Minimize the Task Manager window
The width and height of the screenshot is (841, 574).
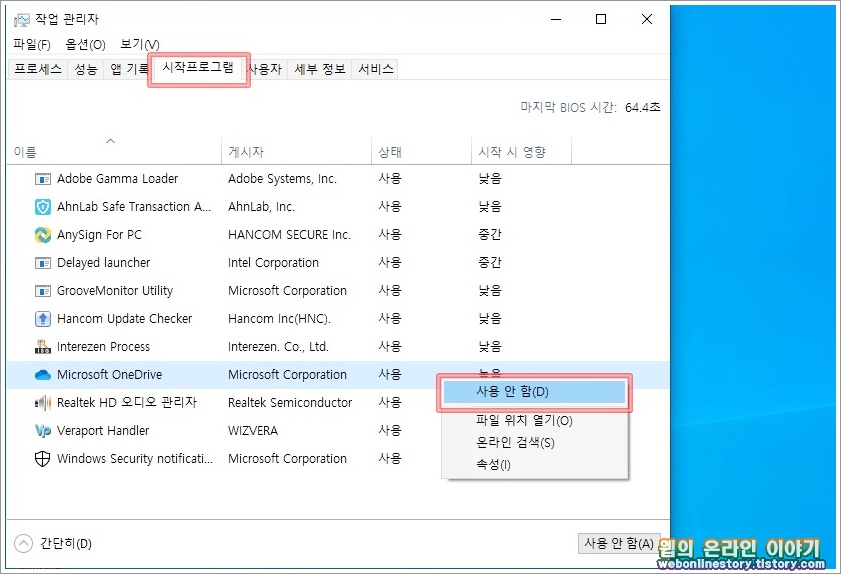tap(556, 20)
